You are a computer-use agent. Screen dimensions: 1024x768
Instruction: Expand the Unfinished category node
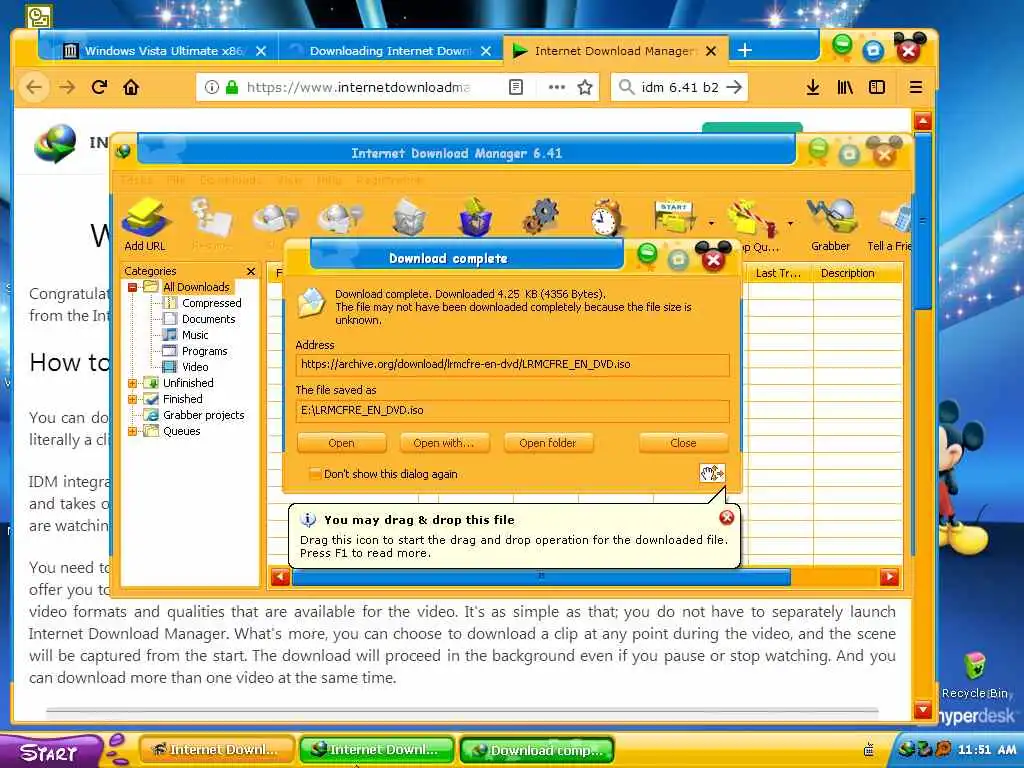(133, 383)
